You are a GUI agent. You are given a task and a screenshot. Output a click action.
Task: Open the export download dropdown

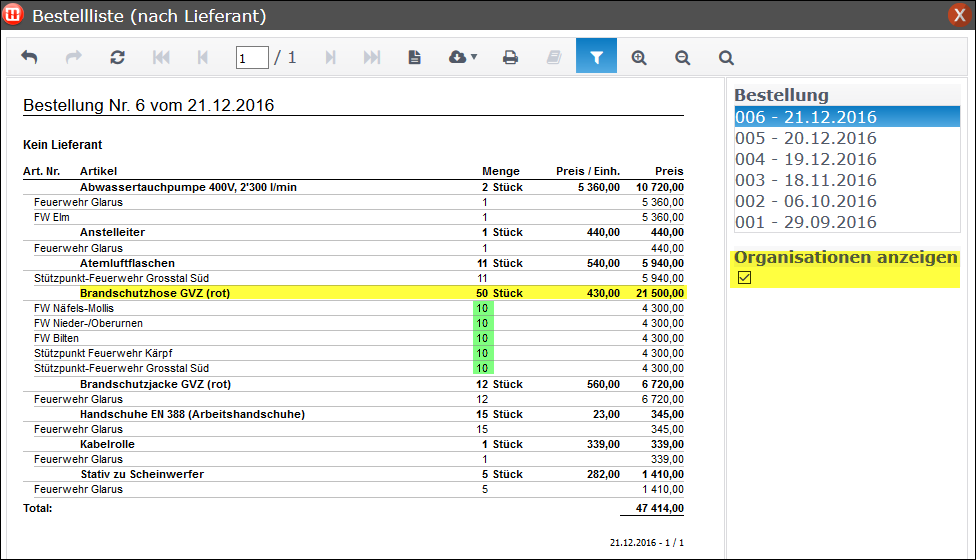pyautogui.click(x=462, y=58)
